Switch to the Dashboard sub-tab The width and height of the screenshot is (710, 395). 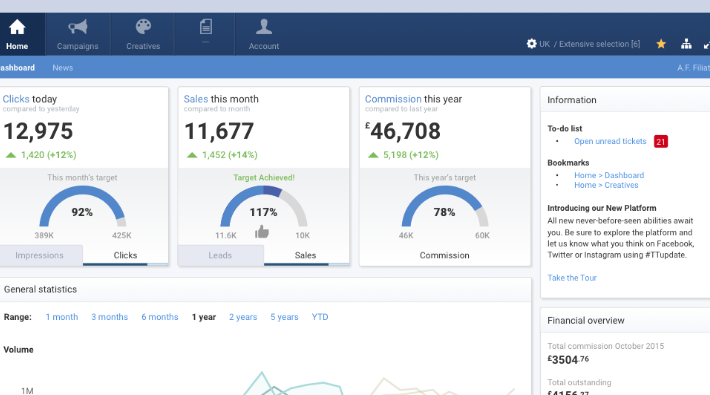coord(17,67)
